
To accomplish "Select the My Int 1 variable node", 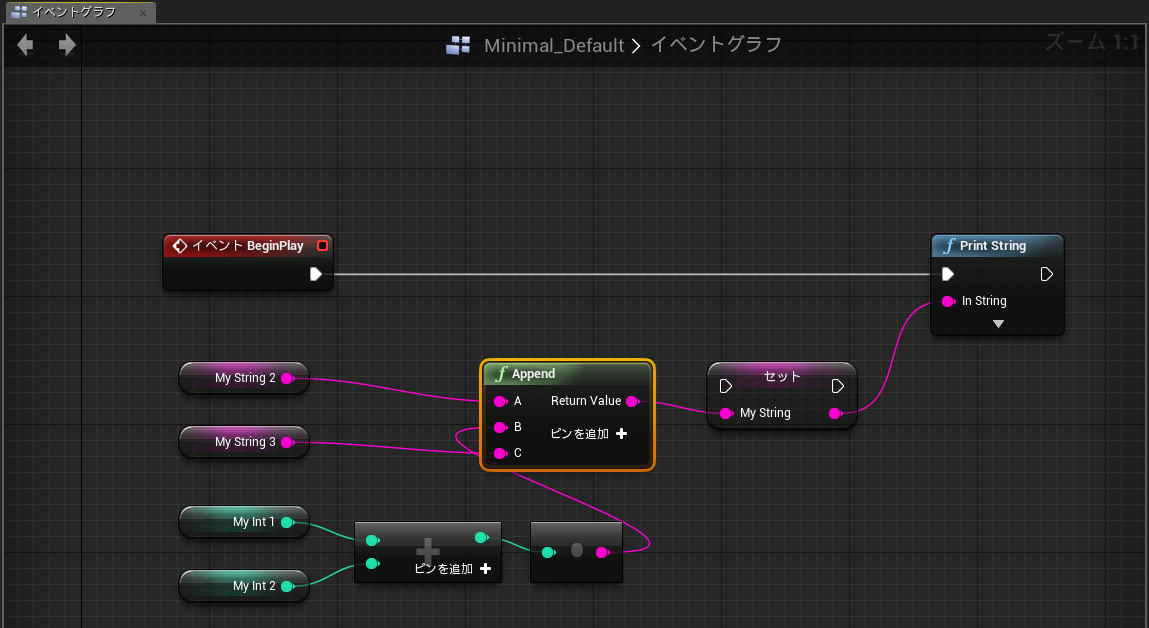I will [244, 522].
